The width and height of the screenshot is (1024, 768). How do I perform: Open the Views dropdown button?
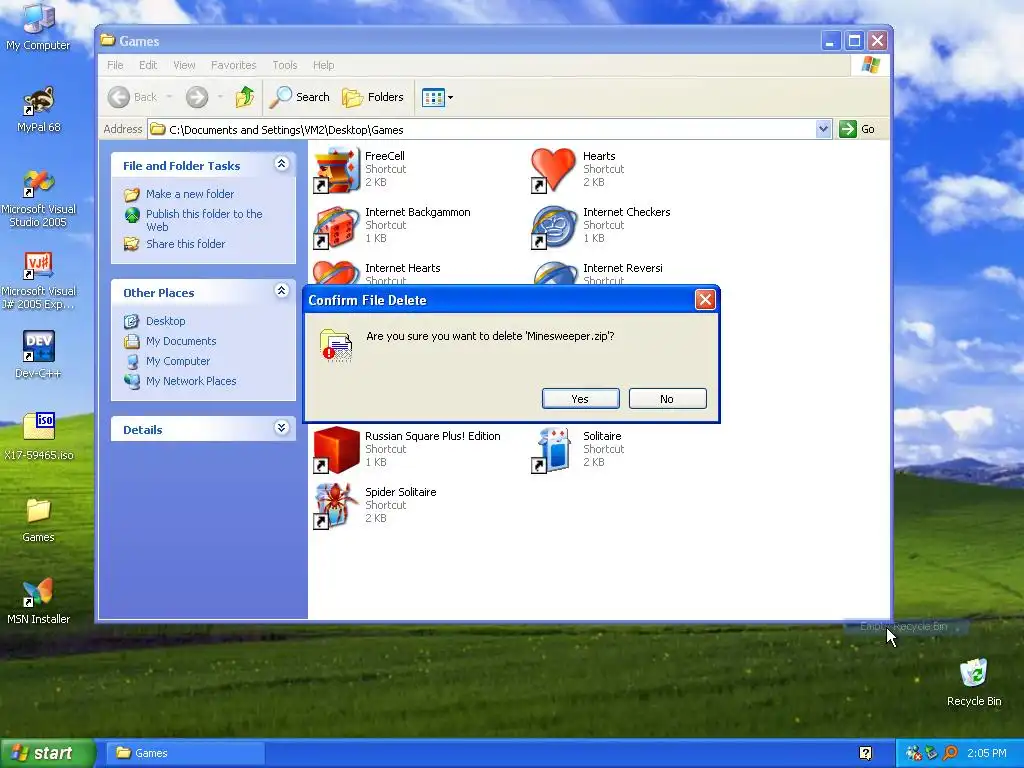point(437,97)
